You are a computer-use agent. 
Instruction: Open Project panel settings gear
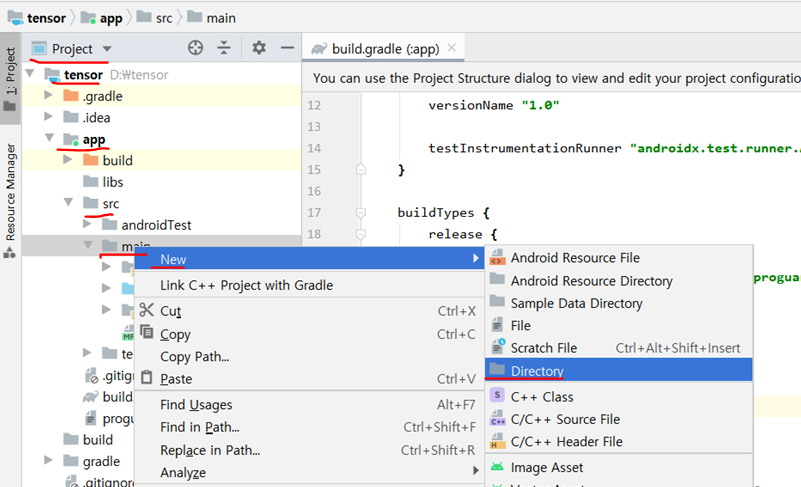coord(259,48)
